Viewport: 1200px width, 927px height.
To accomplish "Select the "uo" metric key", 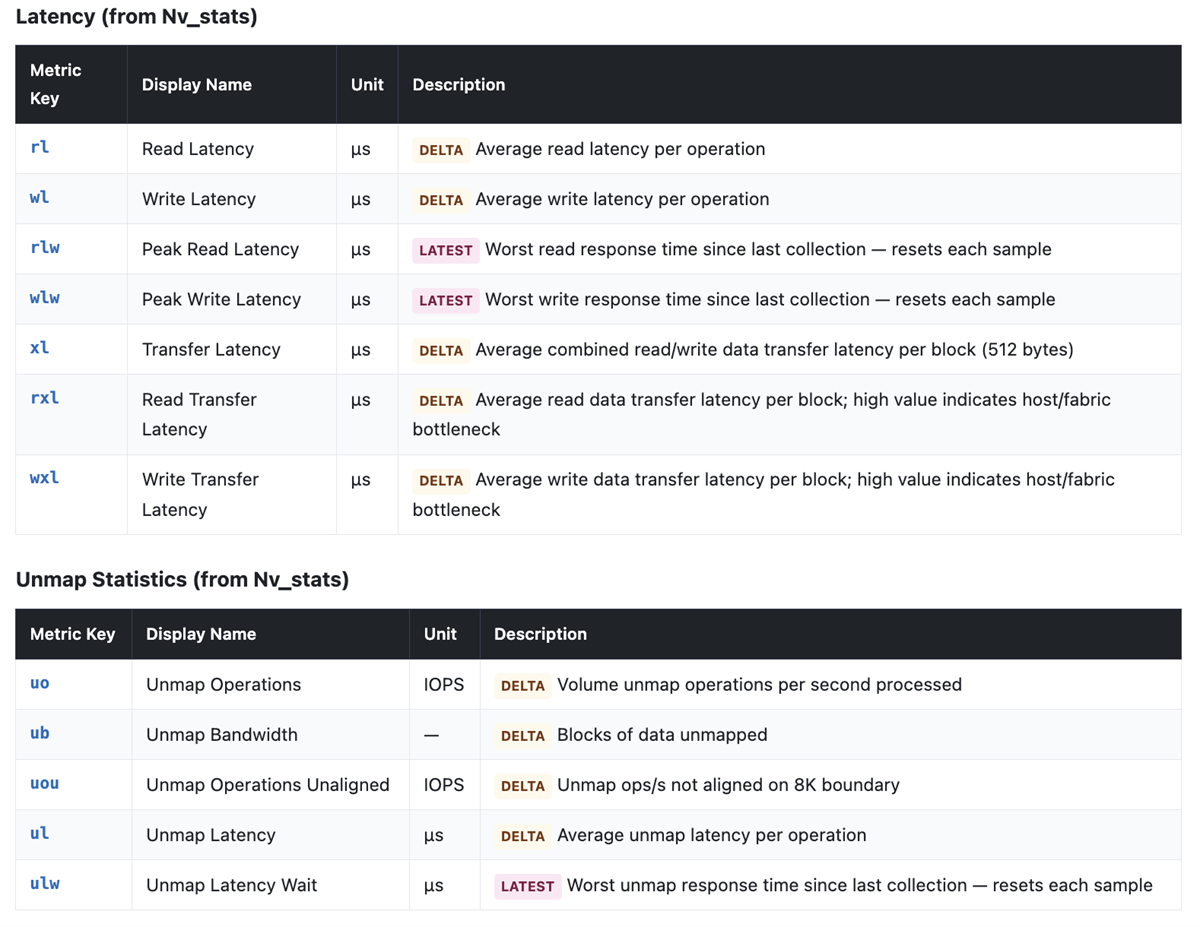I will click(40, 684).
